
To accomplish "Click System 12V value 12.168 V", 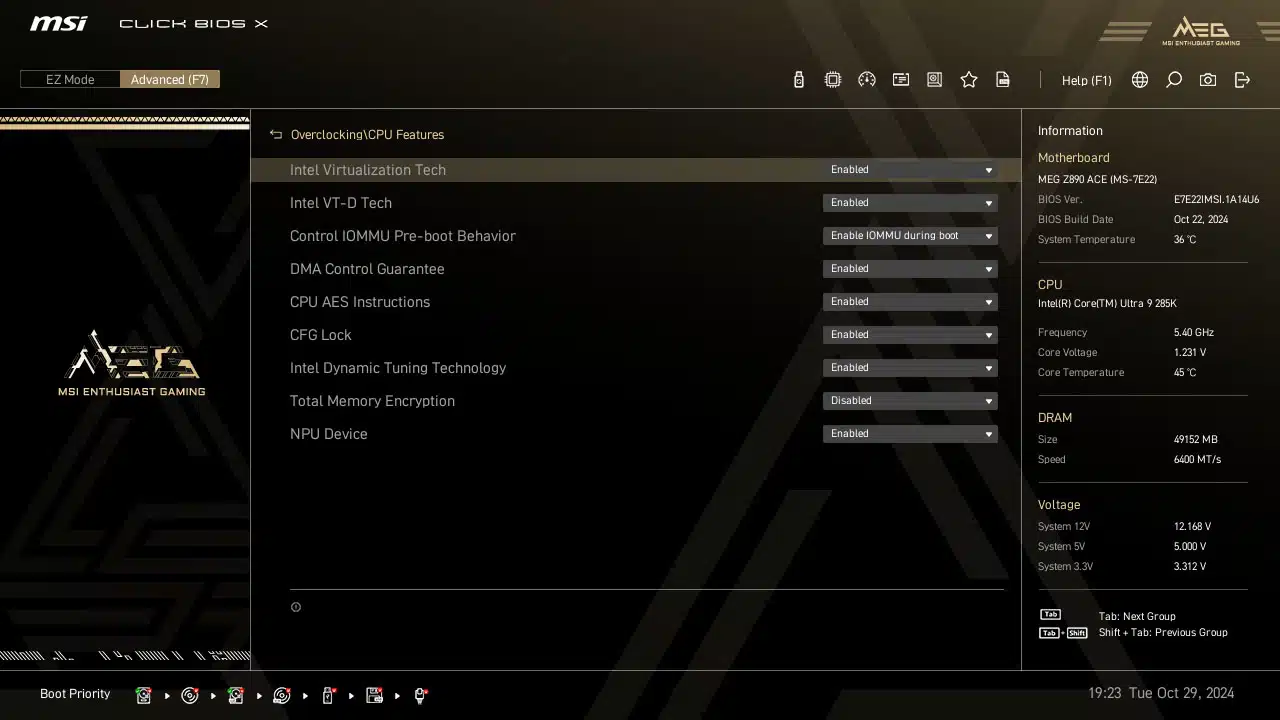I will (x=1192, y=527).
